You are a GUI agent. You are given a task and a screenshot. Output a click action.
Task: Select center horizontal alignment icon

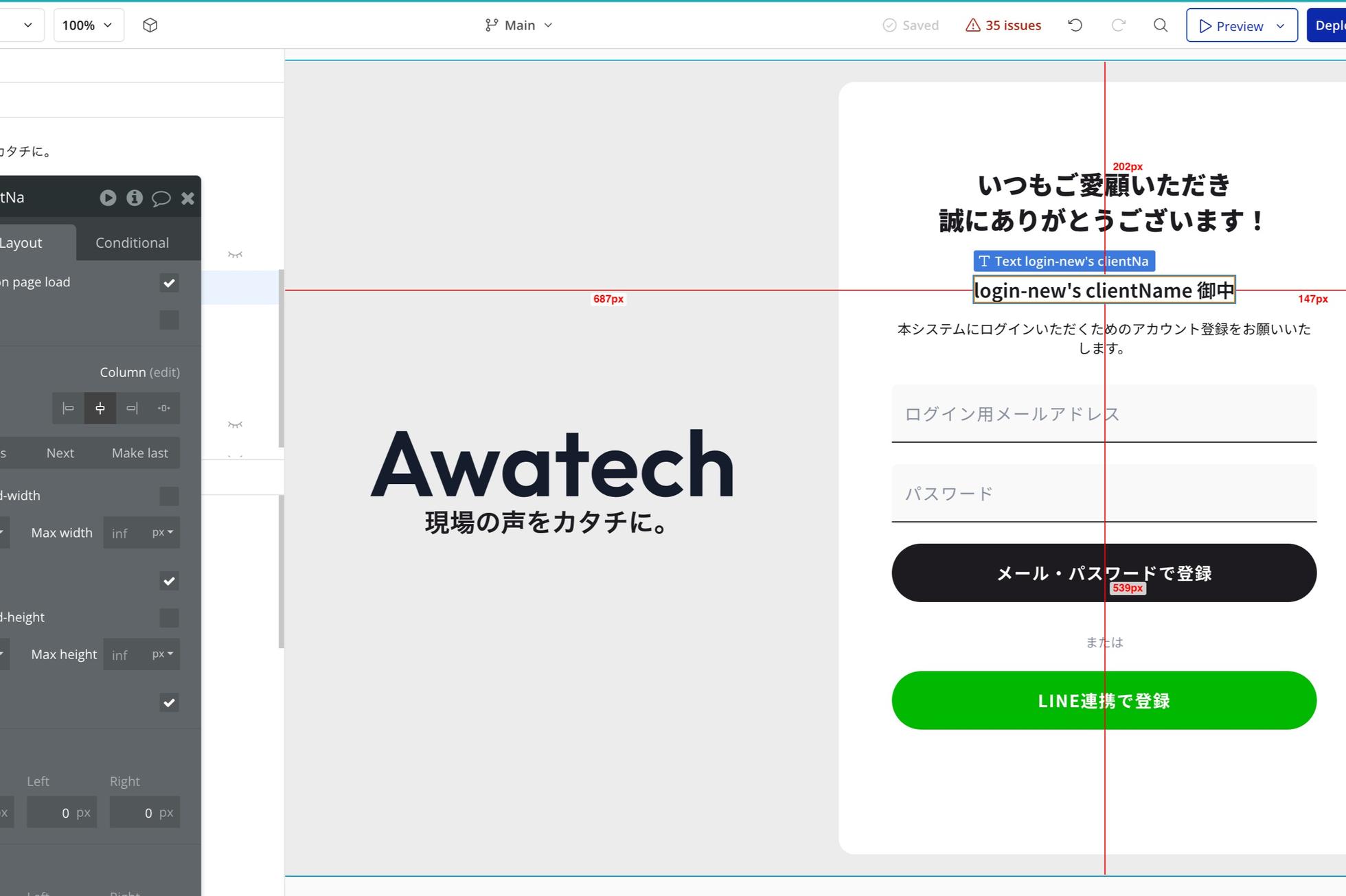[x=100, y=408]
